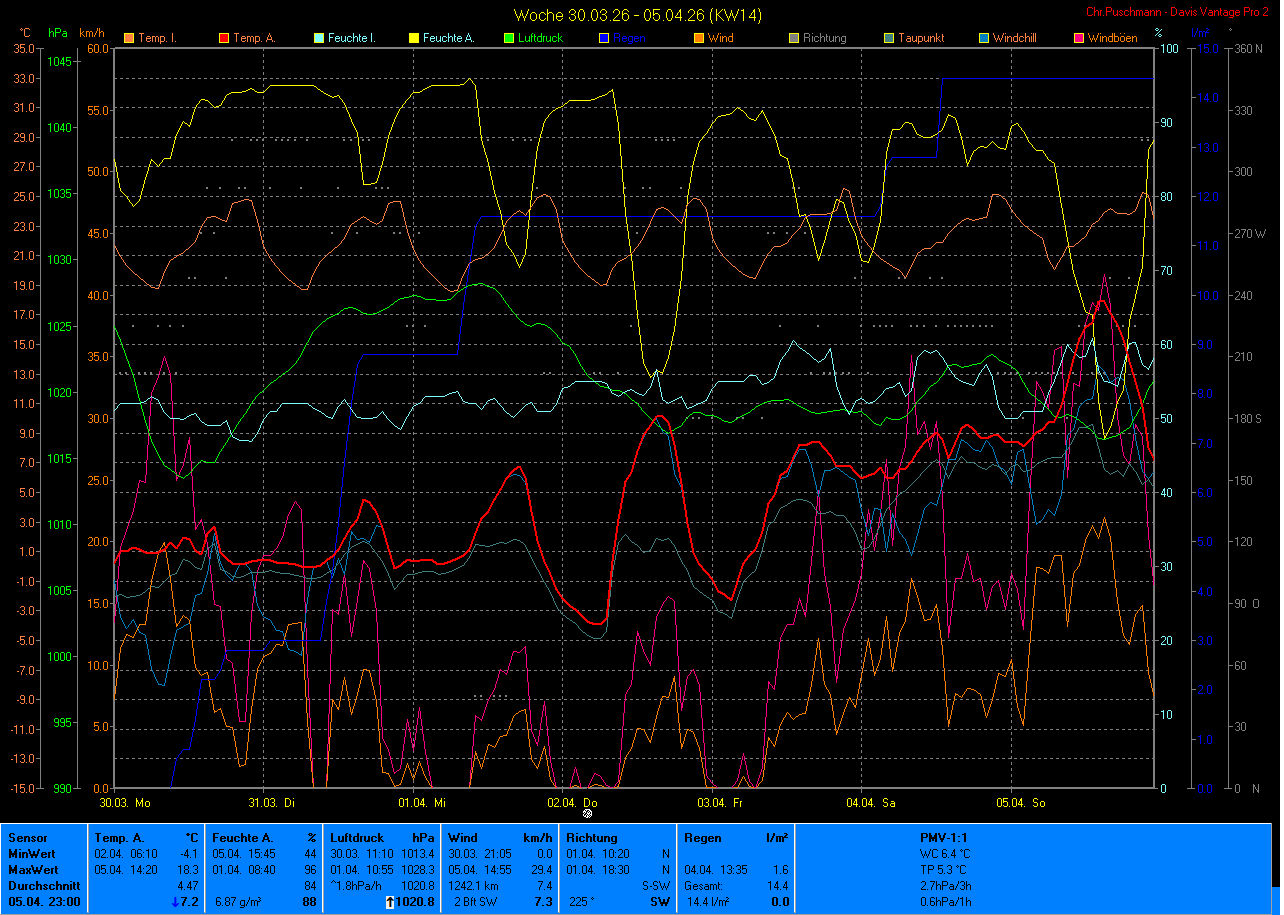
Task: Click the Windchill legend label
Action: pos(1016,39)
